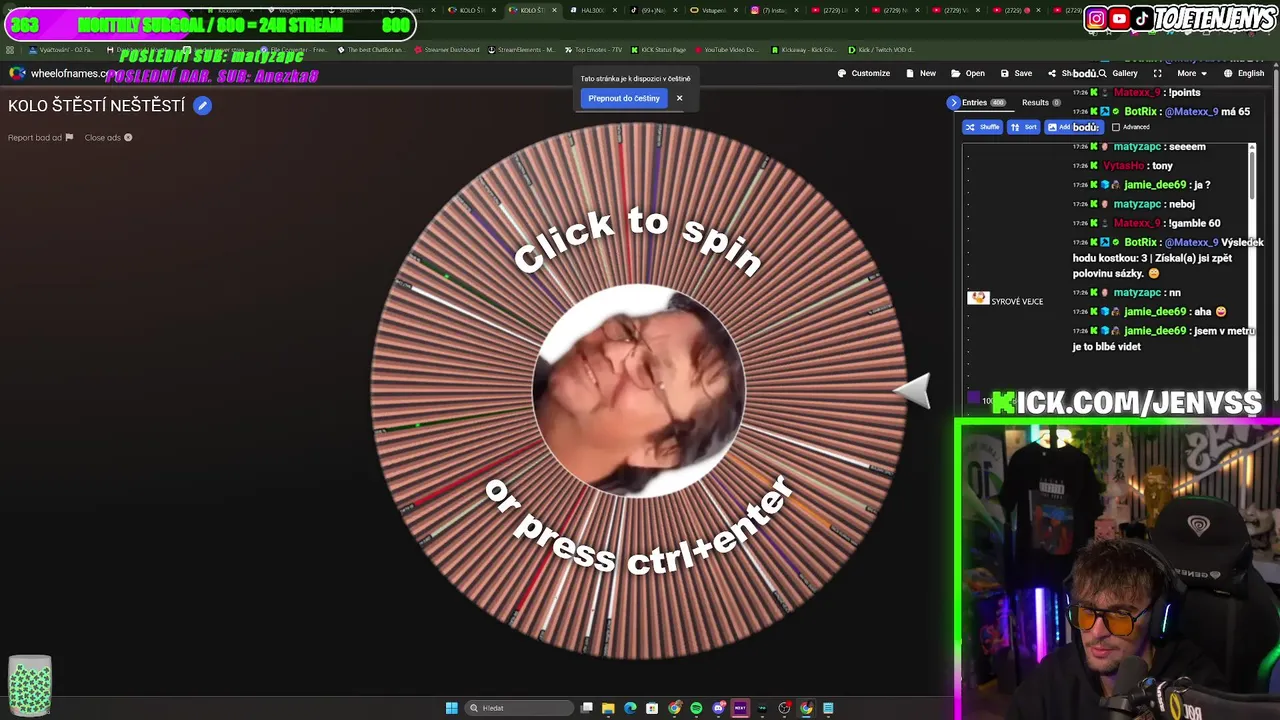Screen dimensions: 1280x720
Task: Open the Kickaway bookmark
Action: point(805,50)
